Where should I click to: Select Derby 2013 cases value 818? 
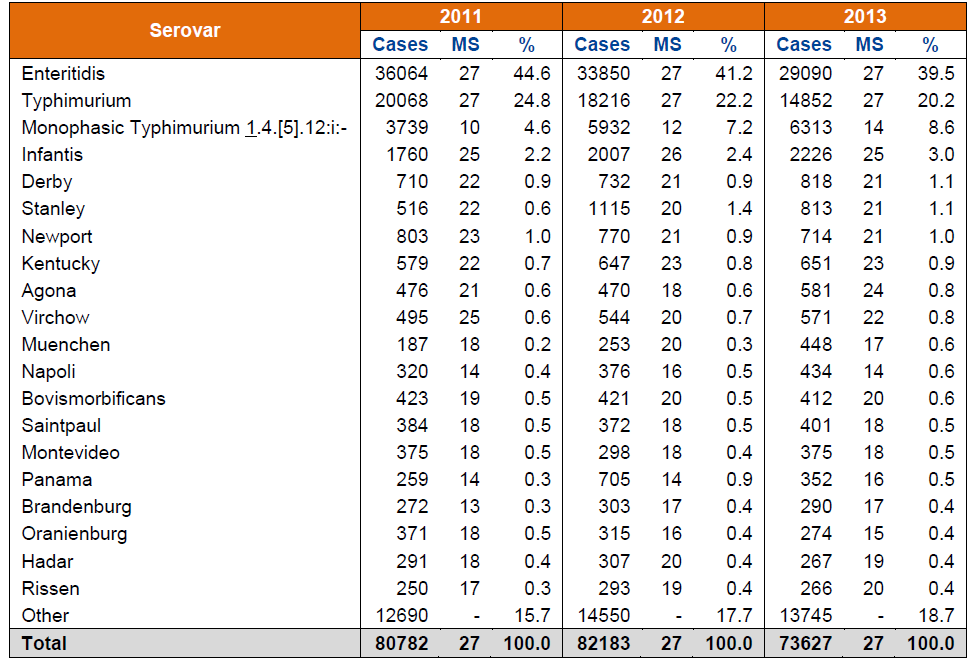click(x=816, y=182)
